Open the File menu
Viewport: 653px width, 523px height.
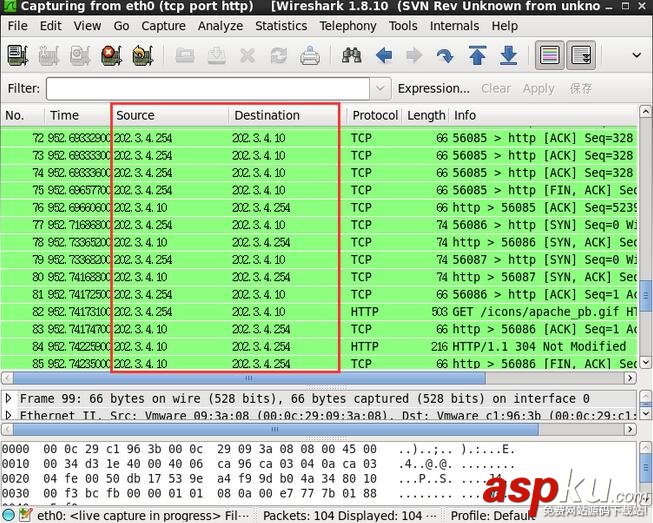[17, 26]
